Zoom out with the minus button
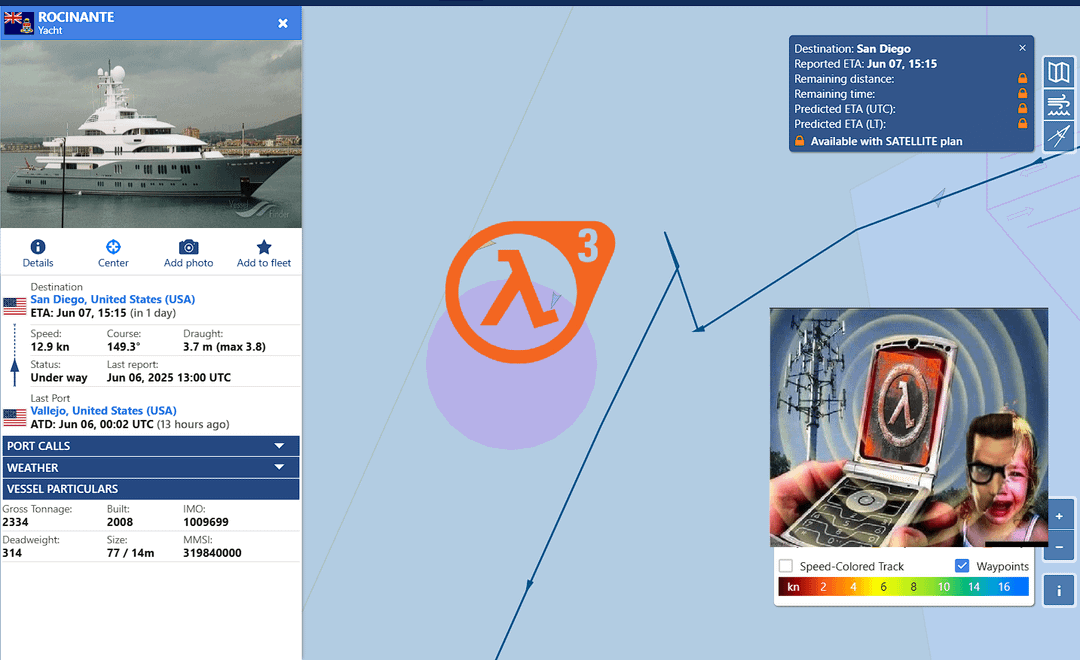 click(1058, 546)
